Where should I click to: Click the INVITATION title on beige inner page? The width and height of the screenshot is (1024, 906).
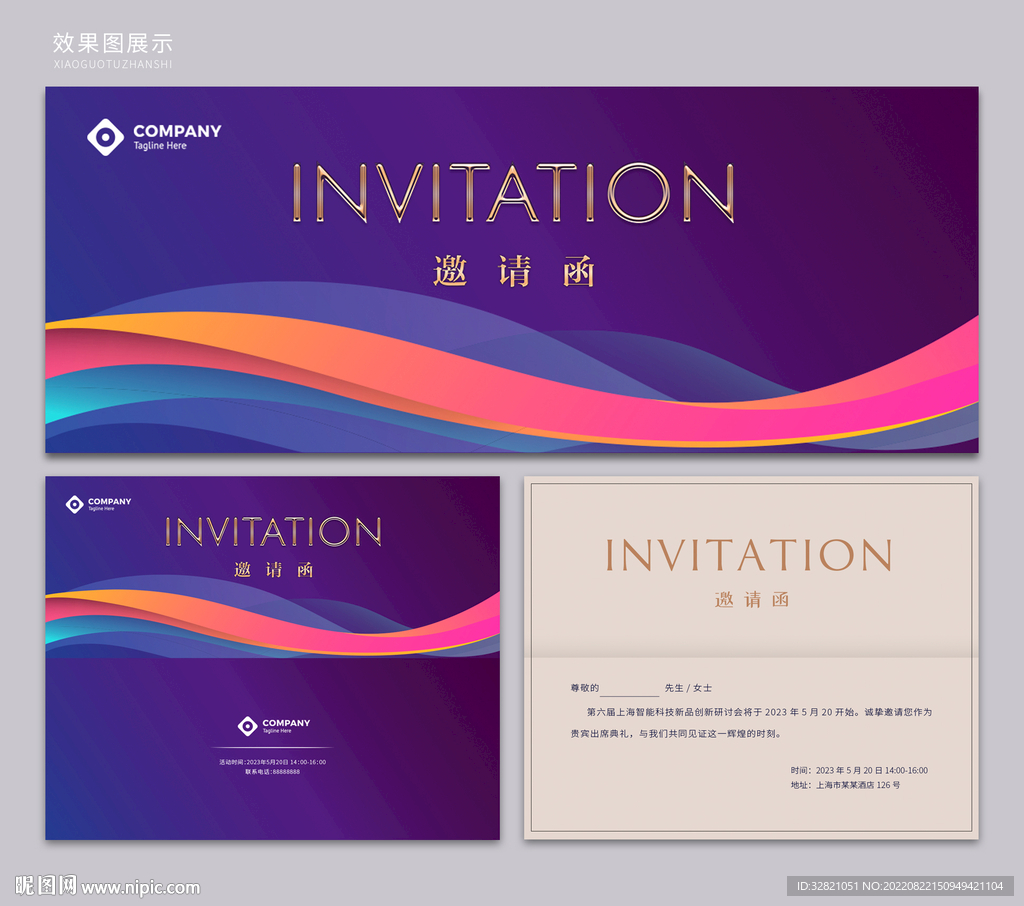click(749, 555)
